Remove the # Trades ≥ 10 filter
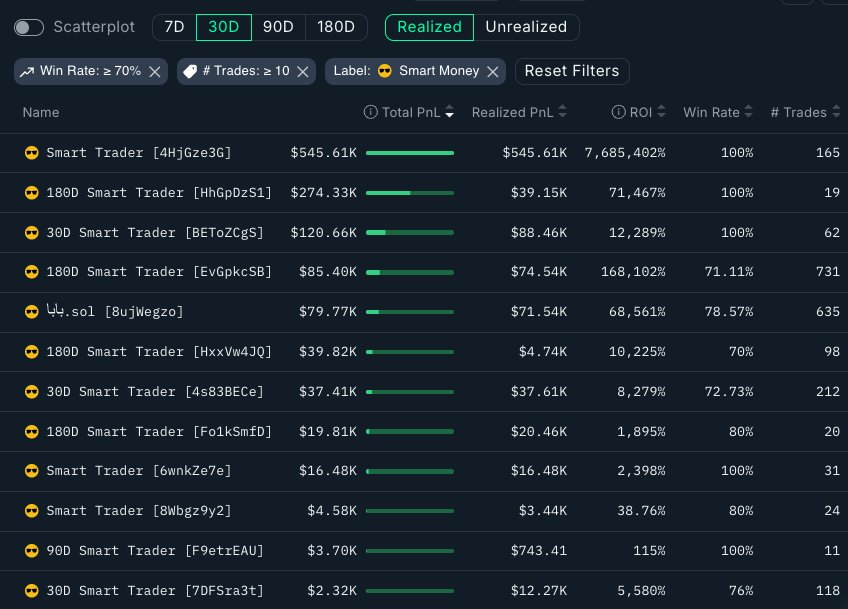 [x=302, y=71]
